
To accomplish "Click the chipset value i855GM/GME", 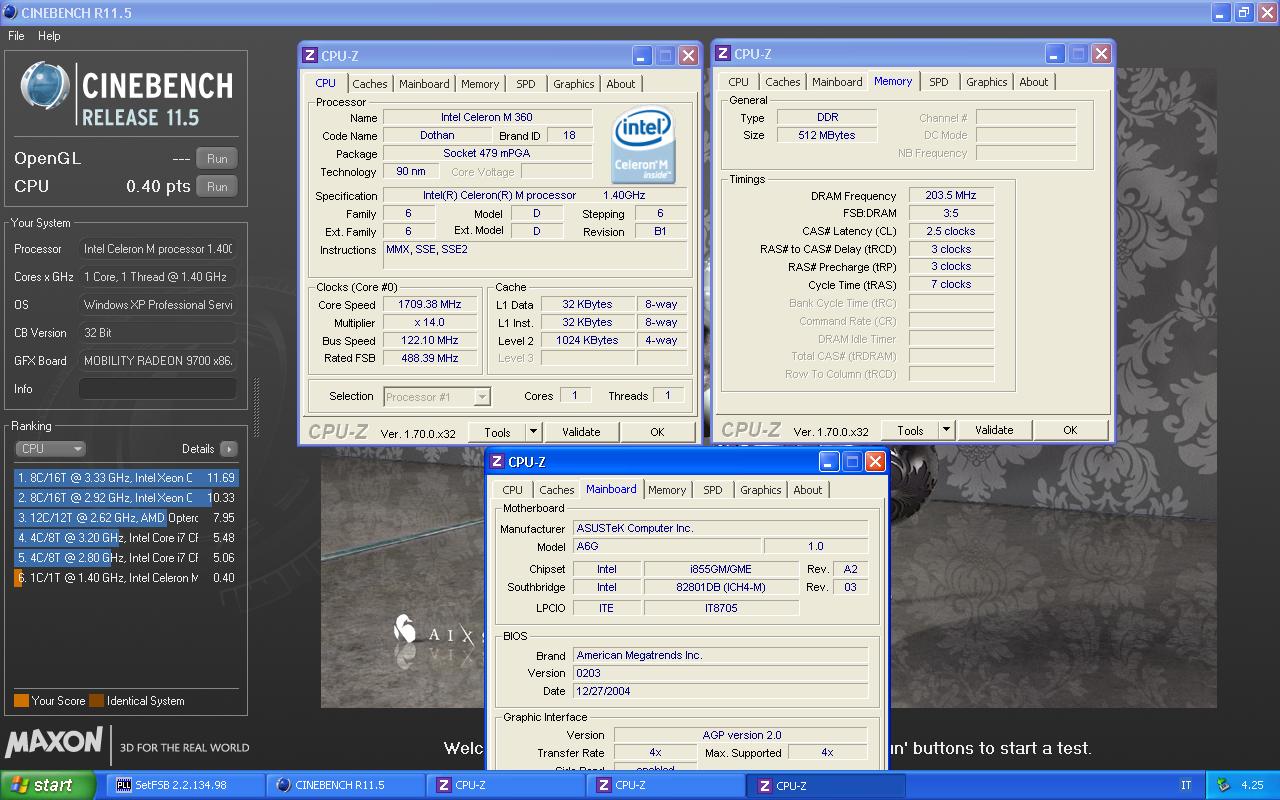I will click(x=721, y=569).
